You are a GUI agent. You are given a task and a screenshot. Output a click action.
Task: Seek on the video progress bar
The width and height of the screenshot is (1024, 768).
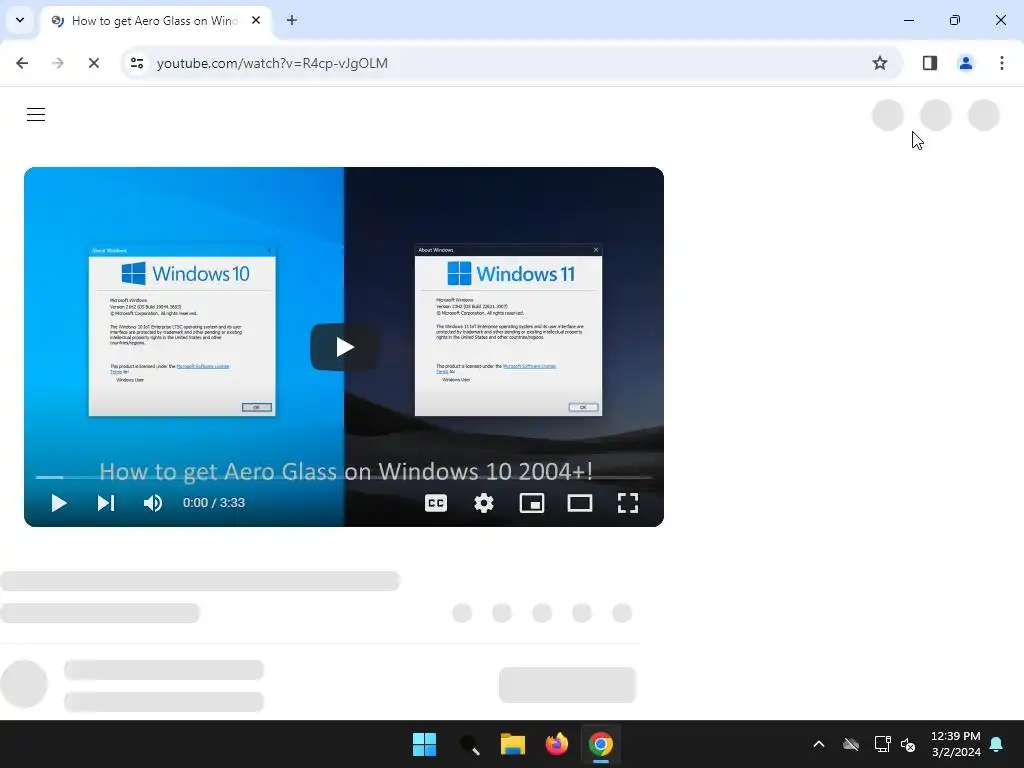click(344, 477)
